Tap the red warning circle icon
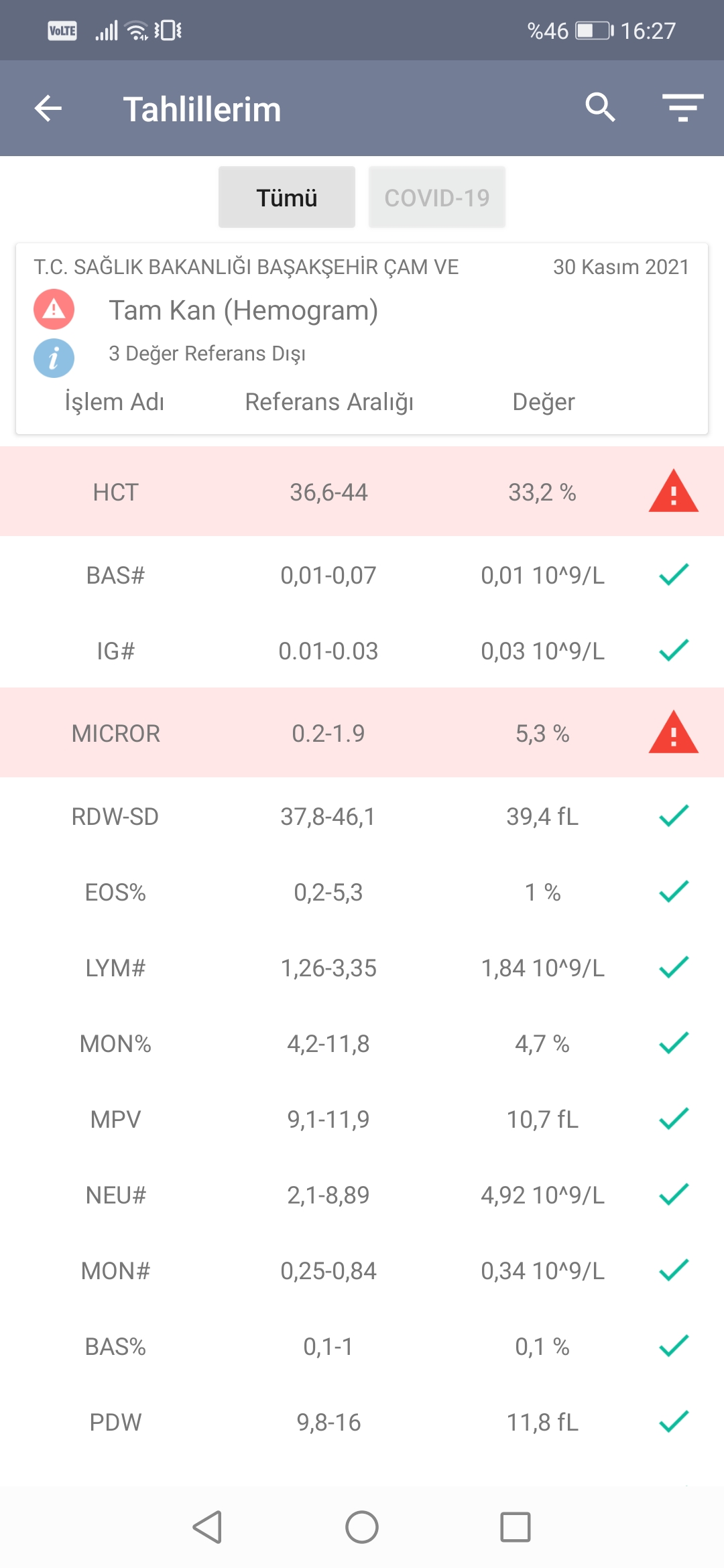The height and width of the screenshot is (1568, 724). (54, 309)
